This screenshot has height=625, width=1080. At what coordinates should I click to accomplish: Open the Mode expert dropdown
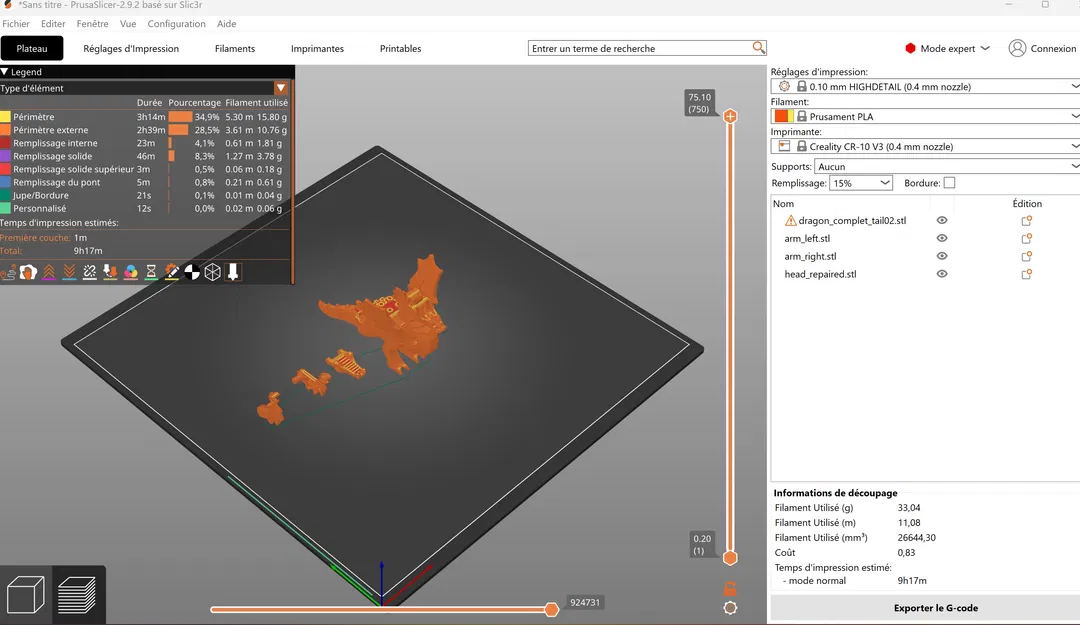pyautogui.click(x=947, y=48)
